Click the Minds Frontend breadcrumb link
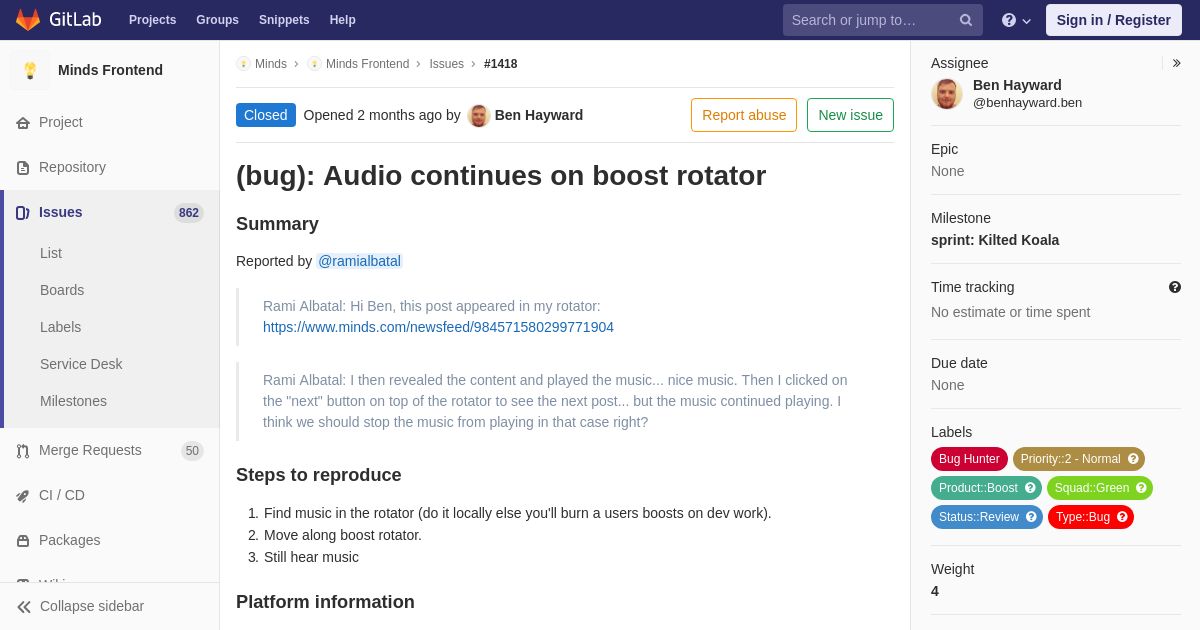The image size is (1200, 630). coord(367,64)
